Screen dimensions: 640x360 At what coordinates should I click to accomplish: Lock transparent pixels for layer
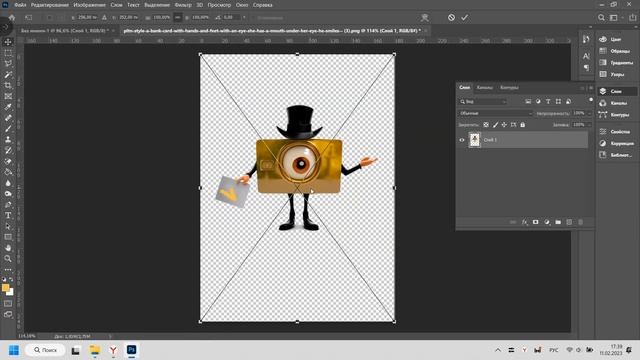point(486,125)
